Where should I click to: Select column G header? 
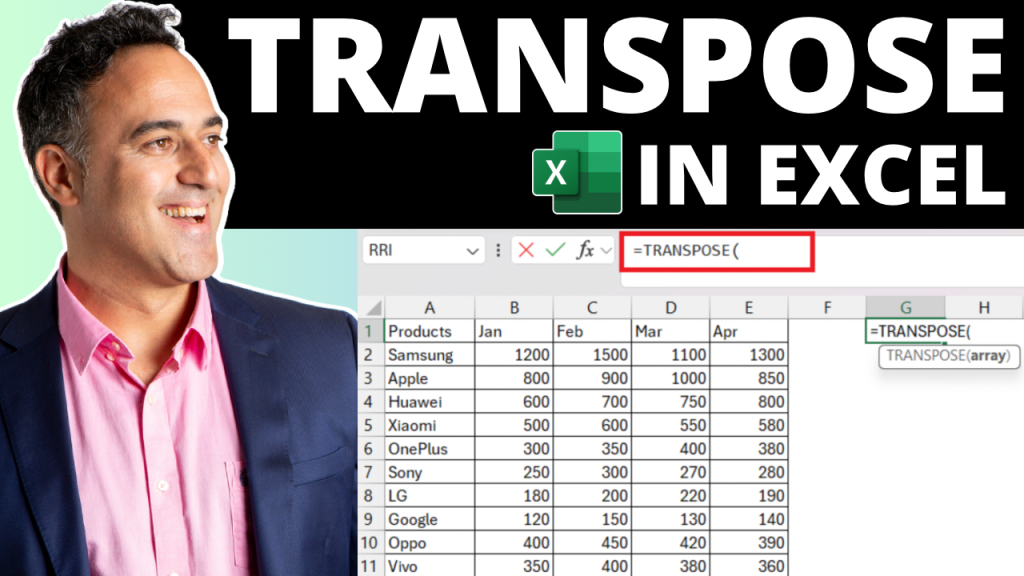point(905,307)
